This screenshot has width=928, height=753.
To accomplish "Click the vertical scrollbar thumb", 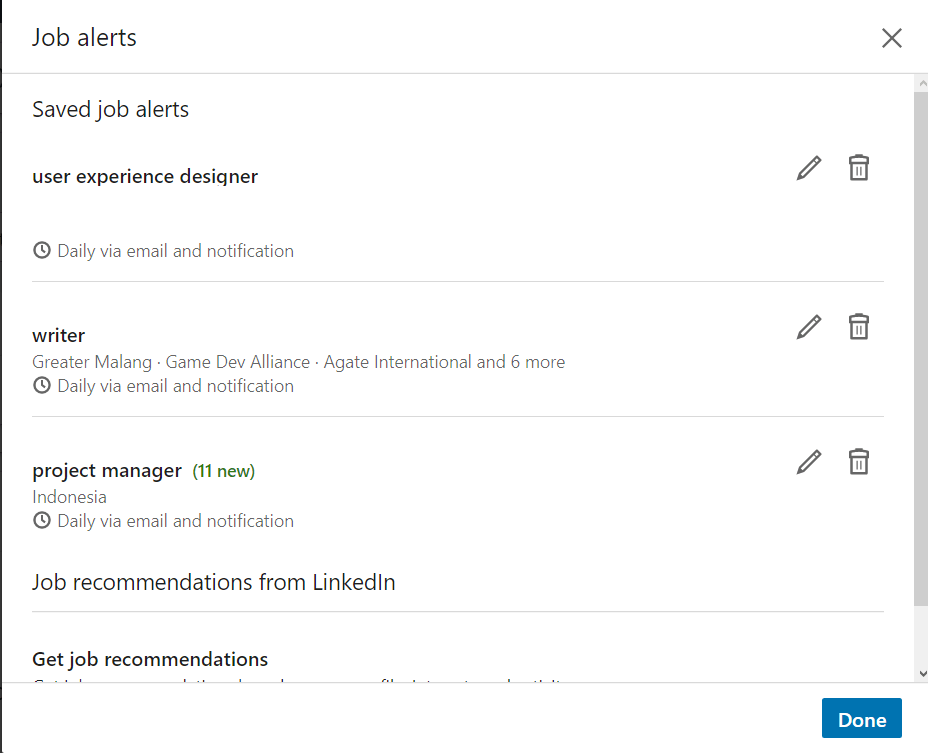I will click(921, 340).
